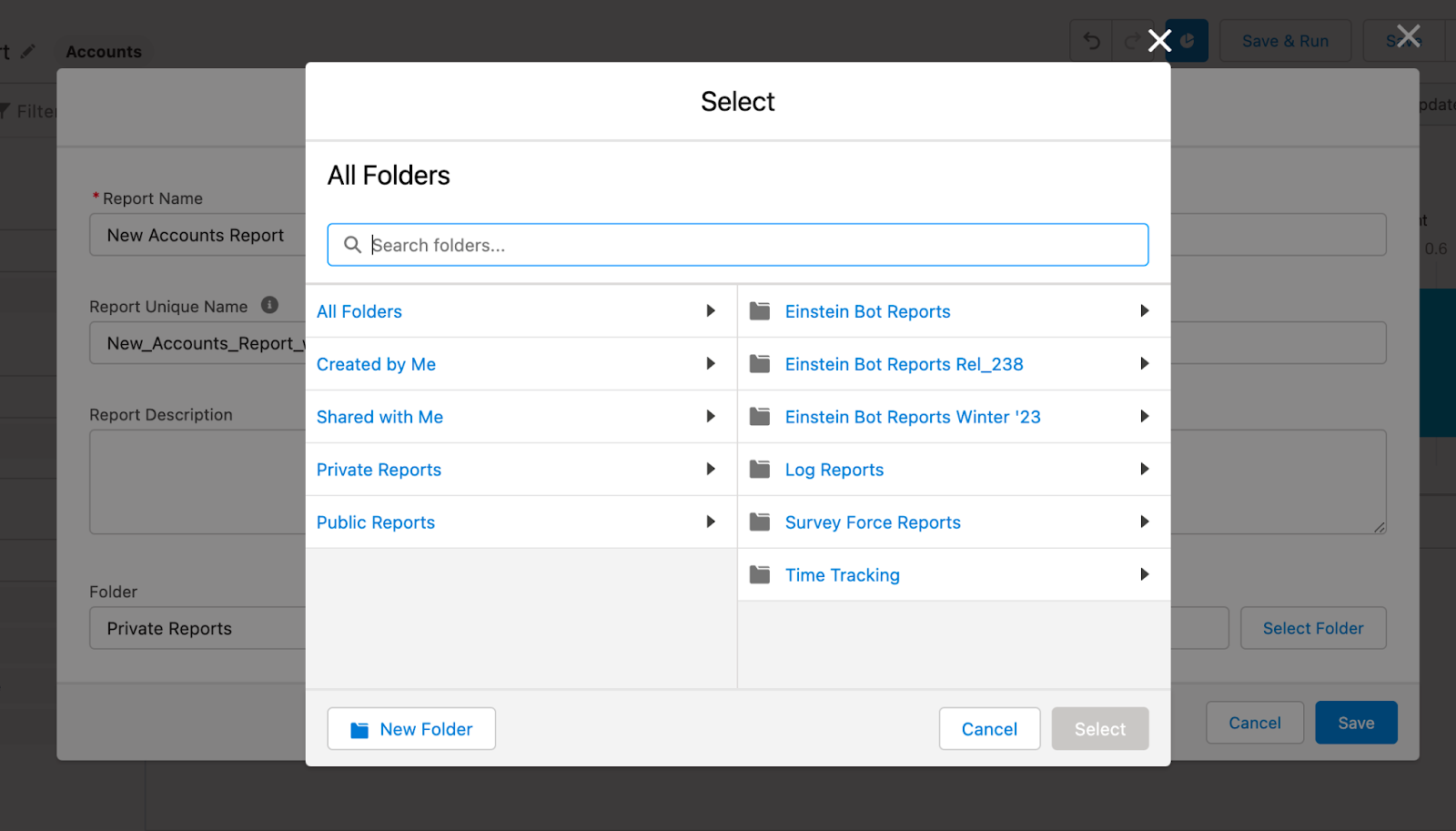Expand Public Reports arrow
The height and width of the screenshot is (831, 1456).
tap(711, 522)
